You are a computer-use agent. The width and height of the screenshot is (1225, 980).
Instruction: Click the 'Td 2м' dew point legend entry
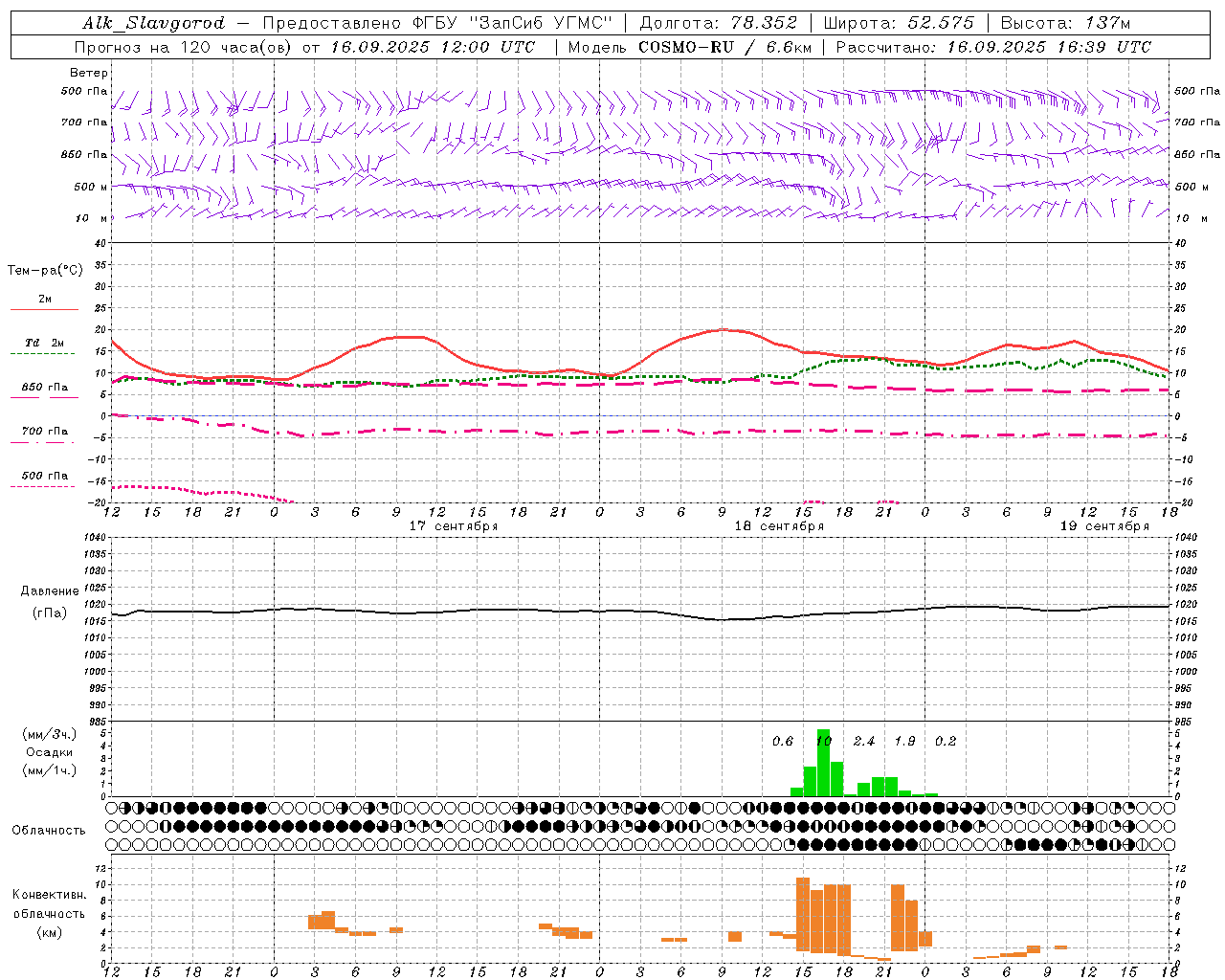(45, 343)
